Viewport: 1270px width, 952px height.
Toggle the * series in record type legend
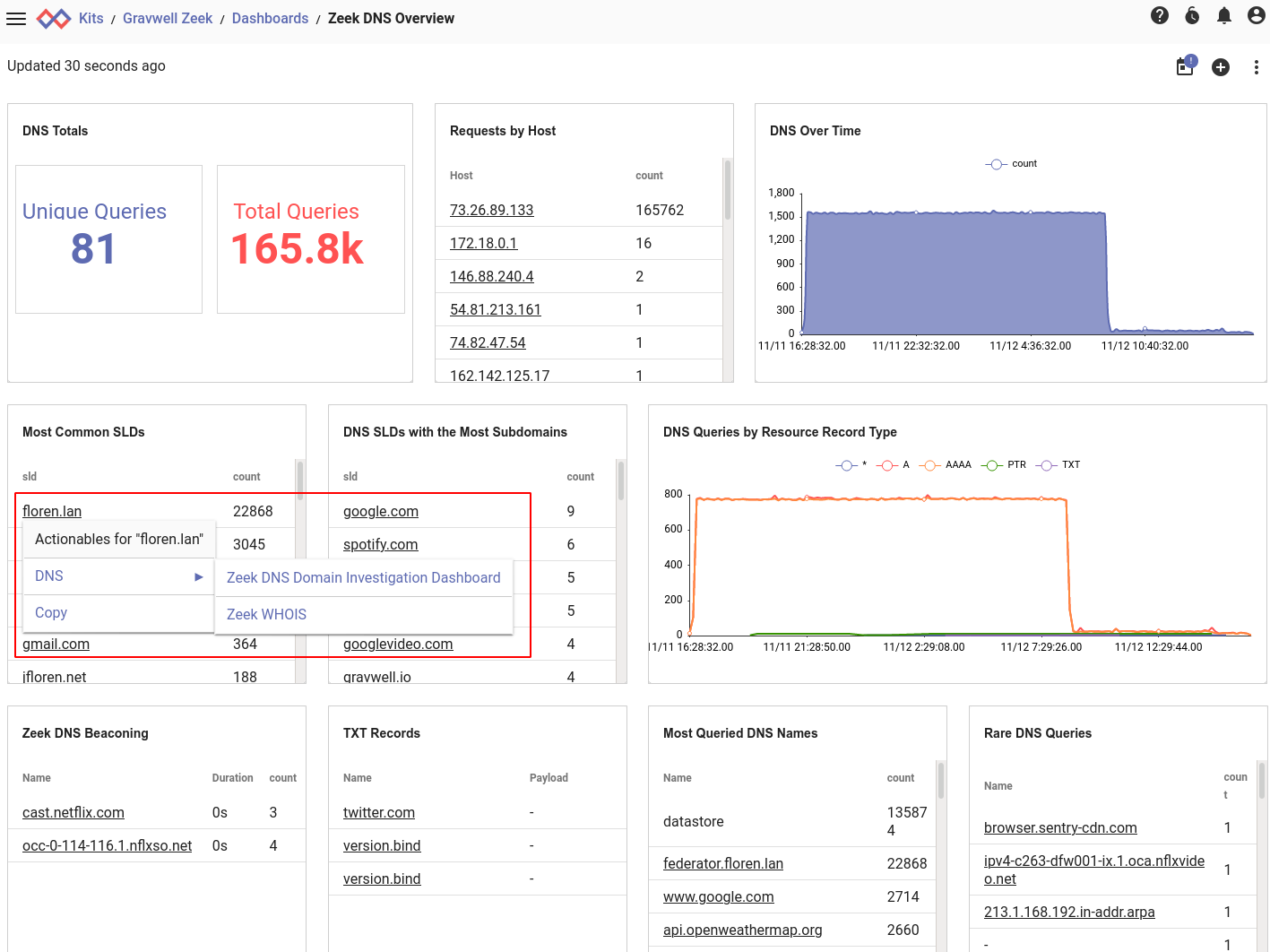pos(851,465)
